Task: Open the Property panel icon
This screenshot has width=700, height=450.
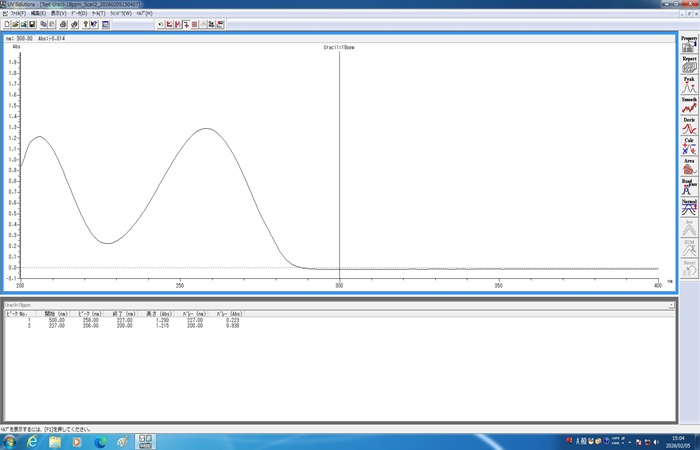Action: pyautogui.click(x=689, y=44)
